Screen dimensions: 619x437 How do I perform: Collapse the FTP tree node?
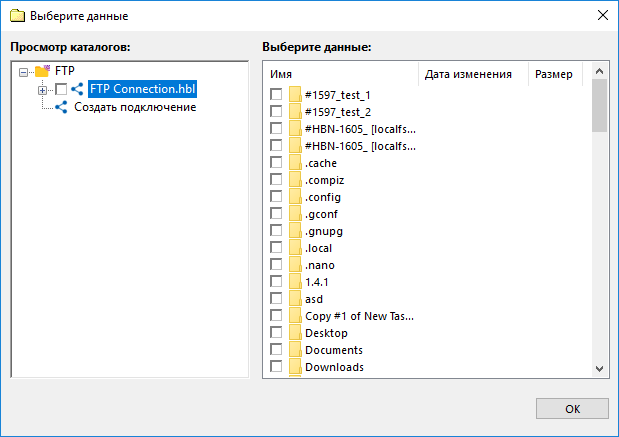[x=23, y=72]
